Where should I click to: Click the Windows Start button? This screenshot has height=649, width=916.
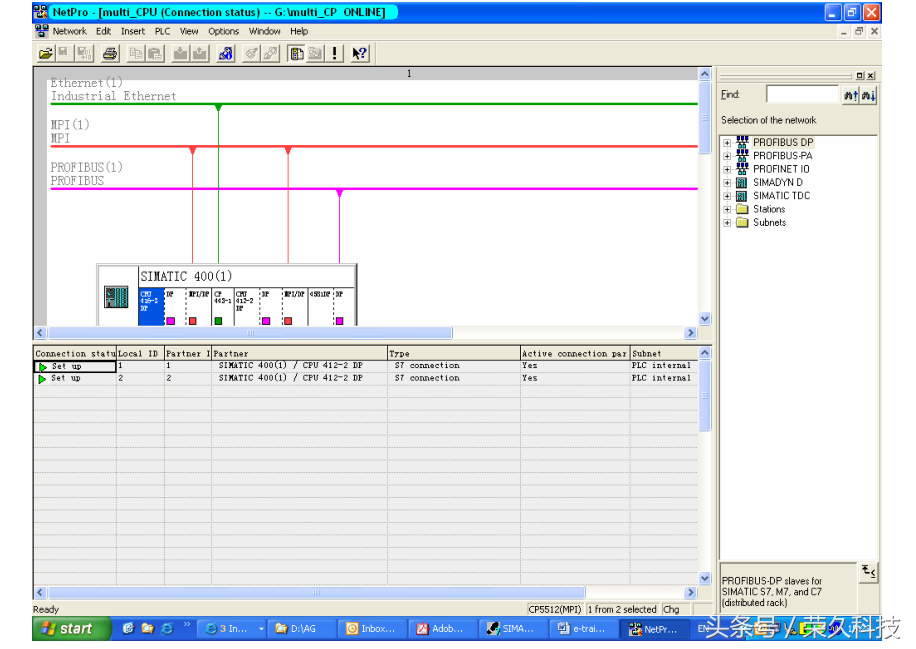tap(66, 629)
